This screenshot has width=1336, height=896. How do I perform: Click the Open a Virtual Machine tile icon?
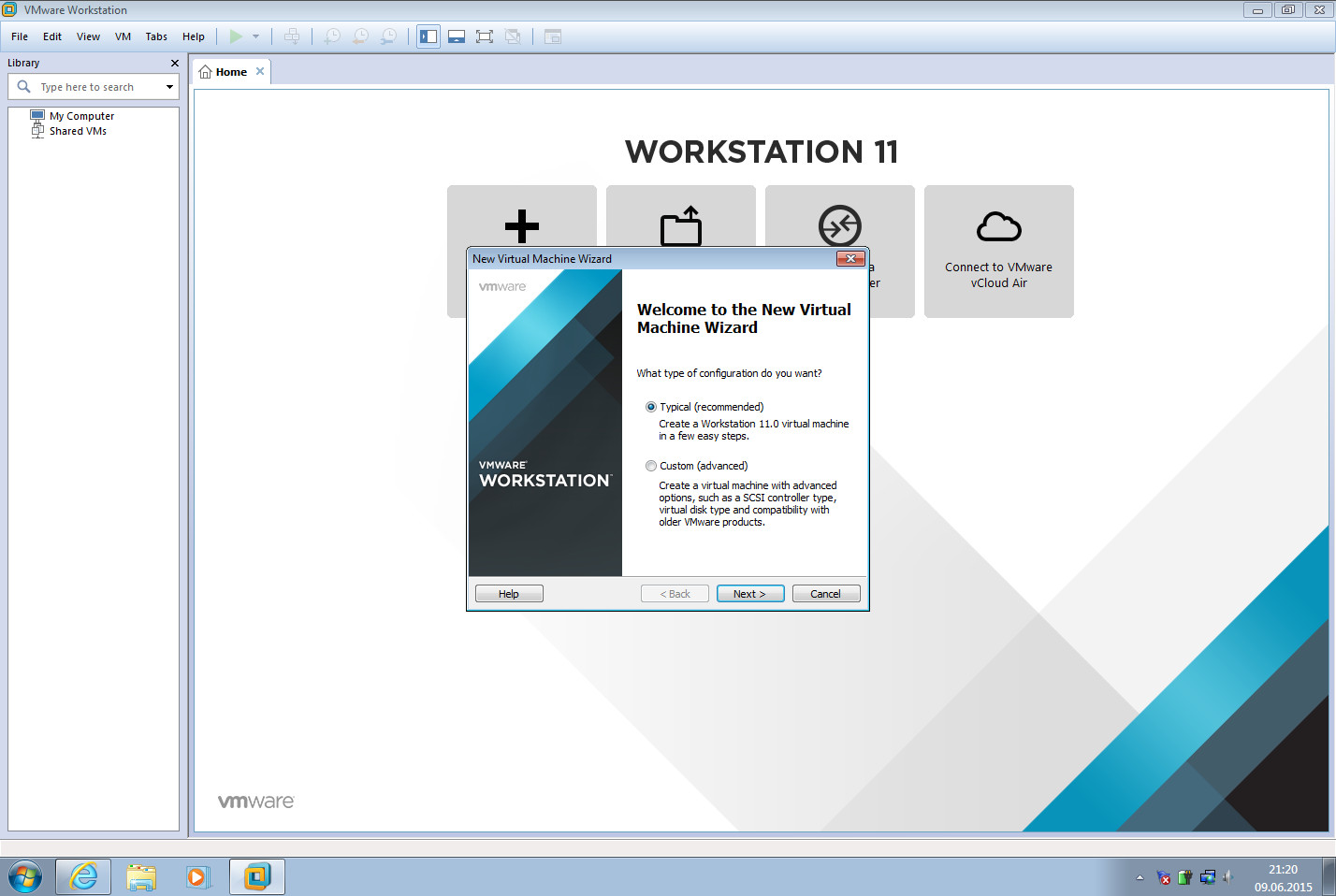(681, 225)
